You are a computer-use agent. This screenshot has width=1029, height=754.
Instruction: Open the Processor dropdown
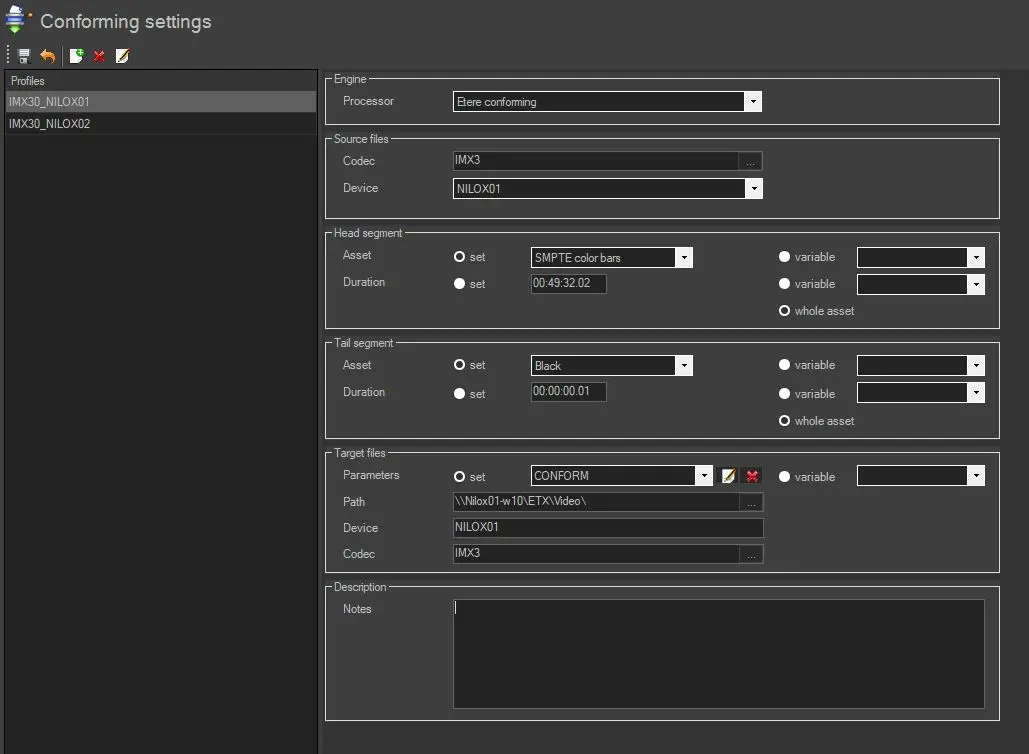click(x=753, y=102)
